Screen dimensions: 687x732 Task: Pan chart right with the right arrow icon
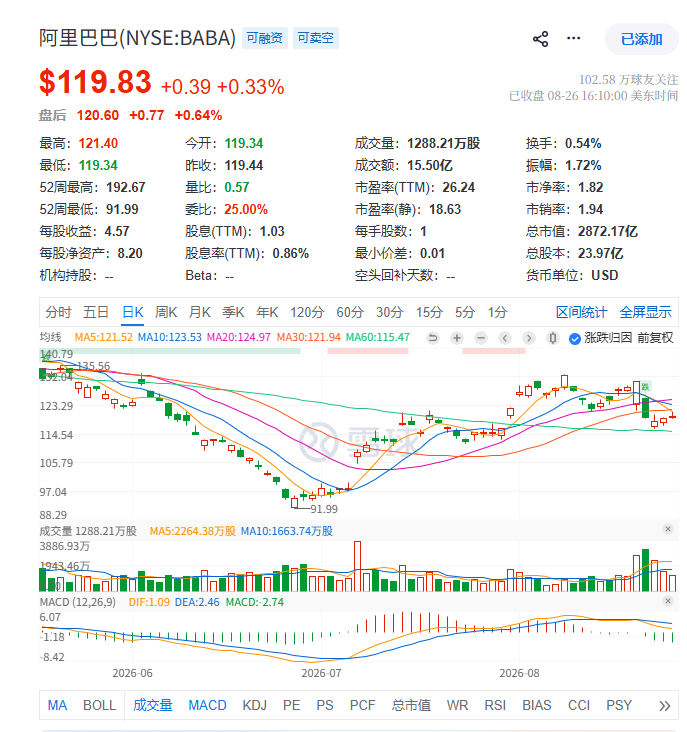[528, 338]
